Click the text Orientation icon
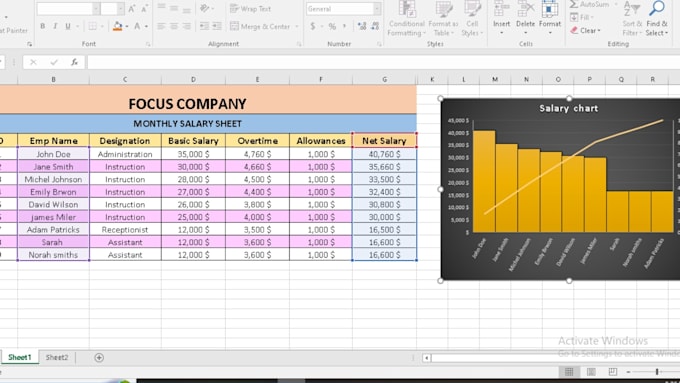The width and height of the screenshot is (680, 383). click(x=204, y=9)
